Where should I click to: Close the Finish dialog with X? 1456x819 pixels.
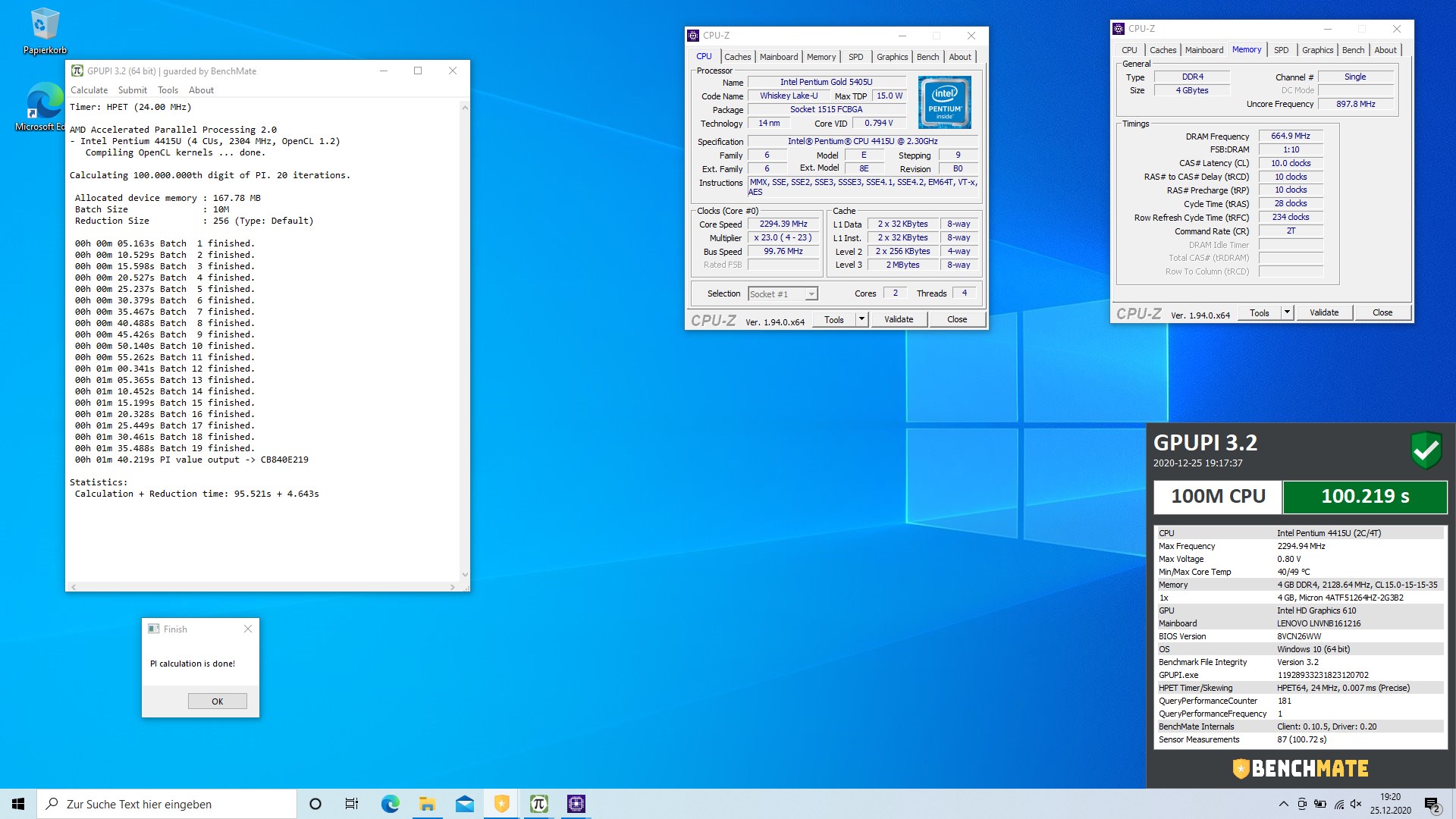click(x=247, y=629)
